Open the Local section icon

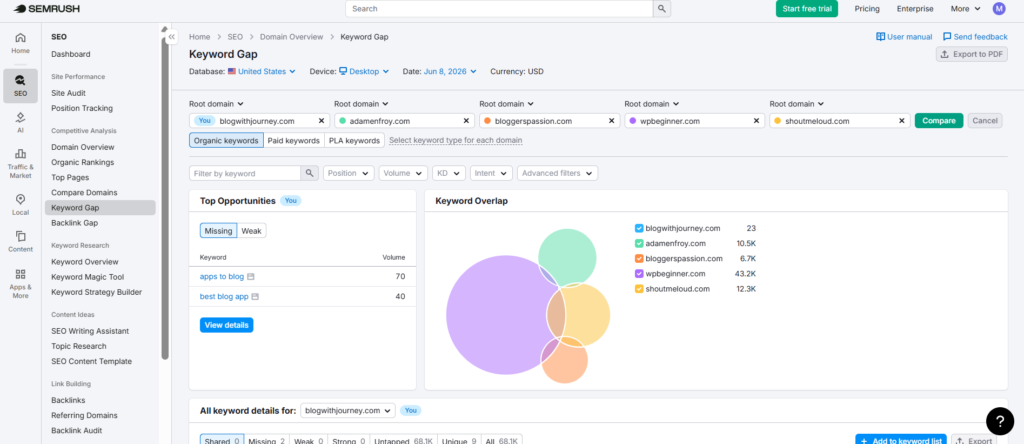click(20, 204)
